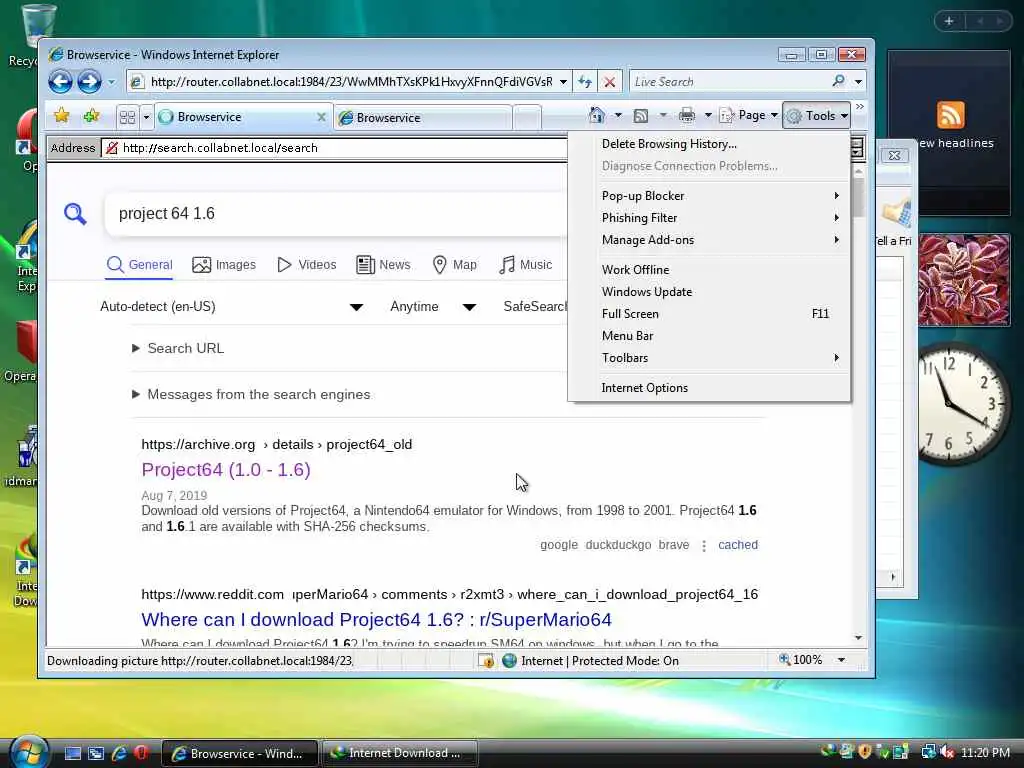This screenshot has height=768, width=1024.
Task: Switch to Music search category
Action: pos(526,264)
